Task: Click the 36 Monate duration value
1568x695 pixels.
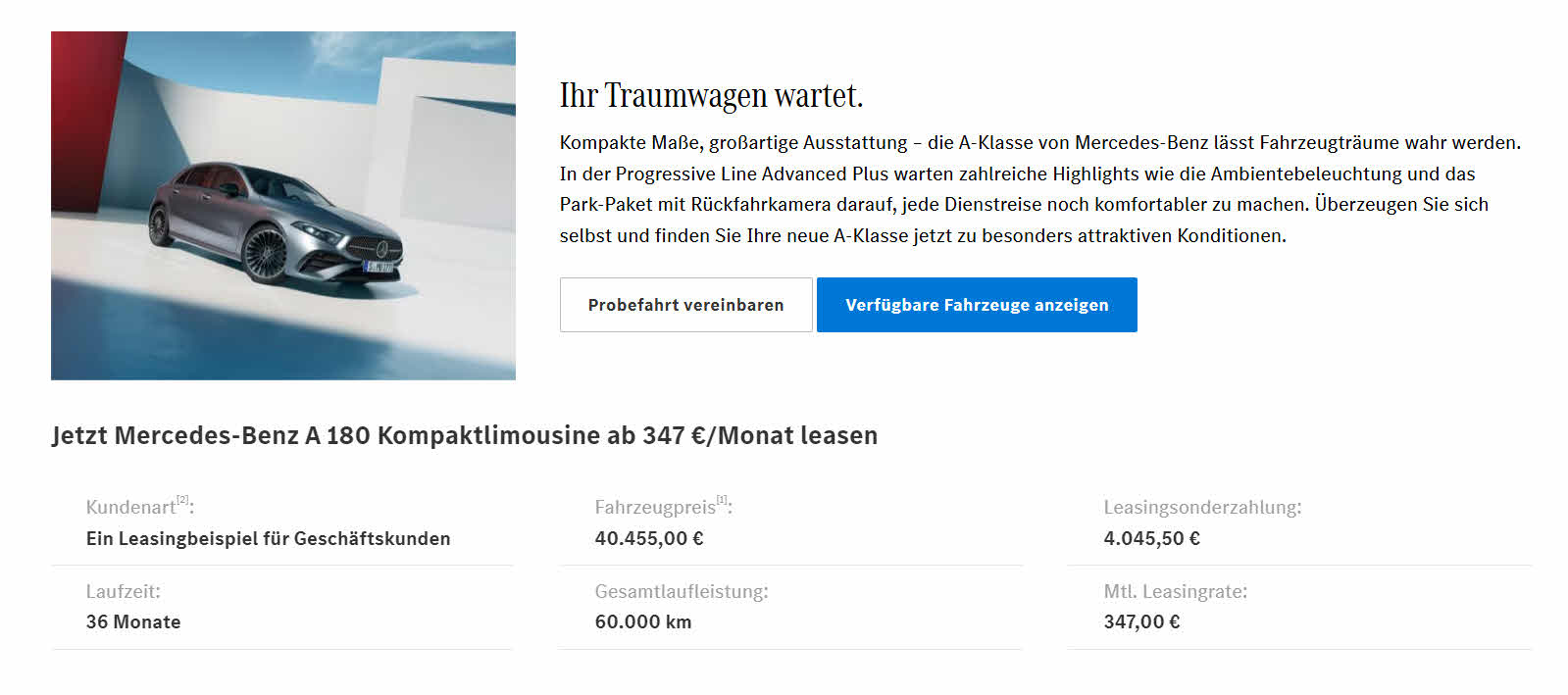Action: pos(133,621)
